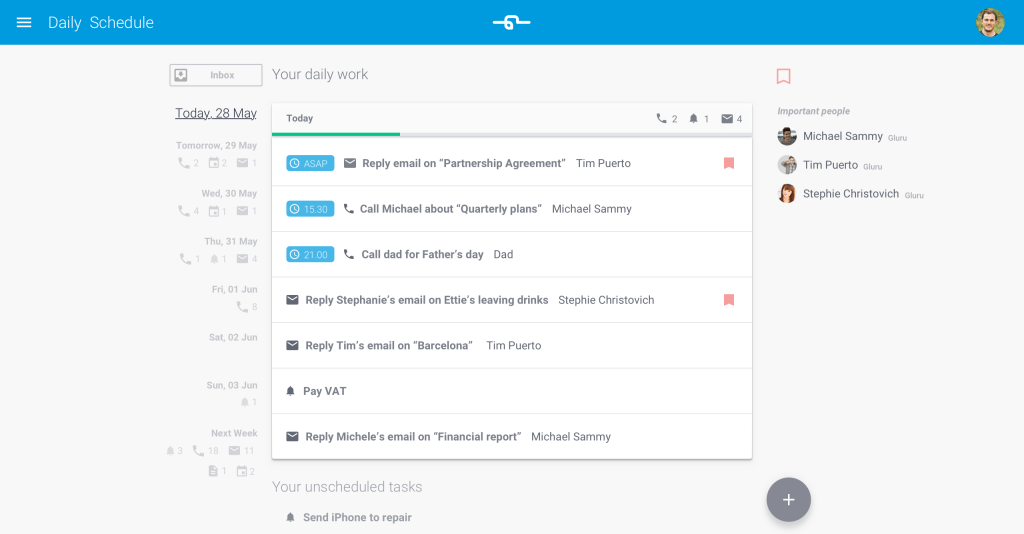
Task: Click the bell count icon in Today header
Action: [694, 118]
